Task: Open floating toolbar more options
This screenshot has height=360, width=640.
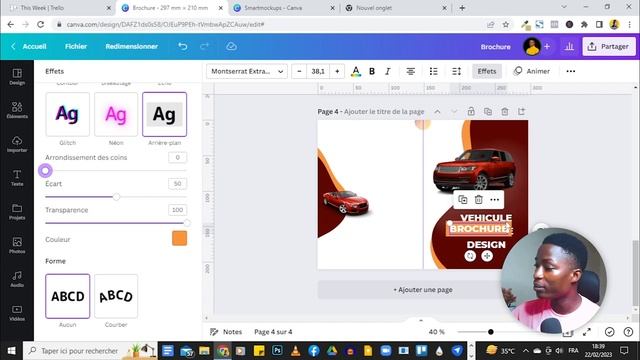Action: coord(494,200)
